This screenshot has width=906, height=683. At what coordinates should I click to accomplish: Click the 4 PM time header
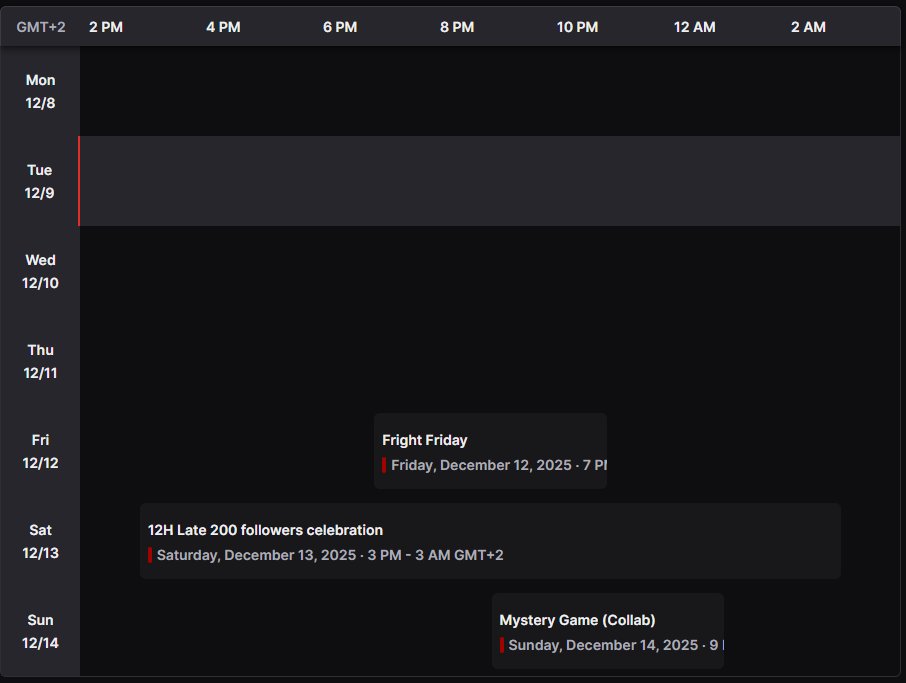pos(223,27)
